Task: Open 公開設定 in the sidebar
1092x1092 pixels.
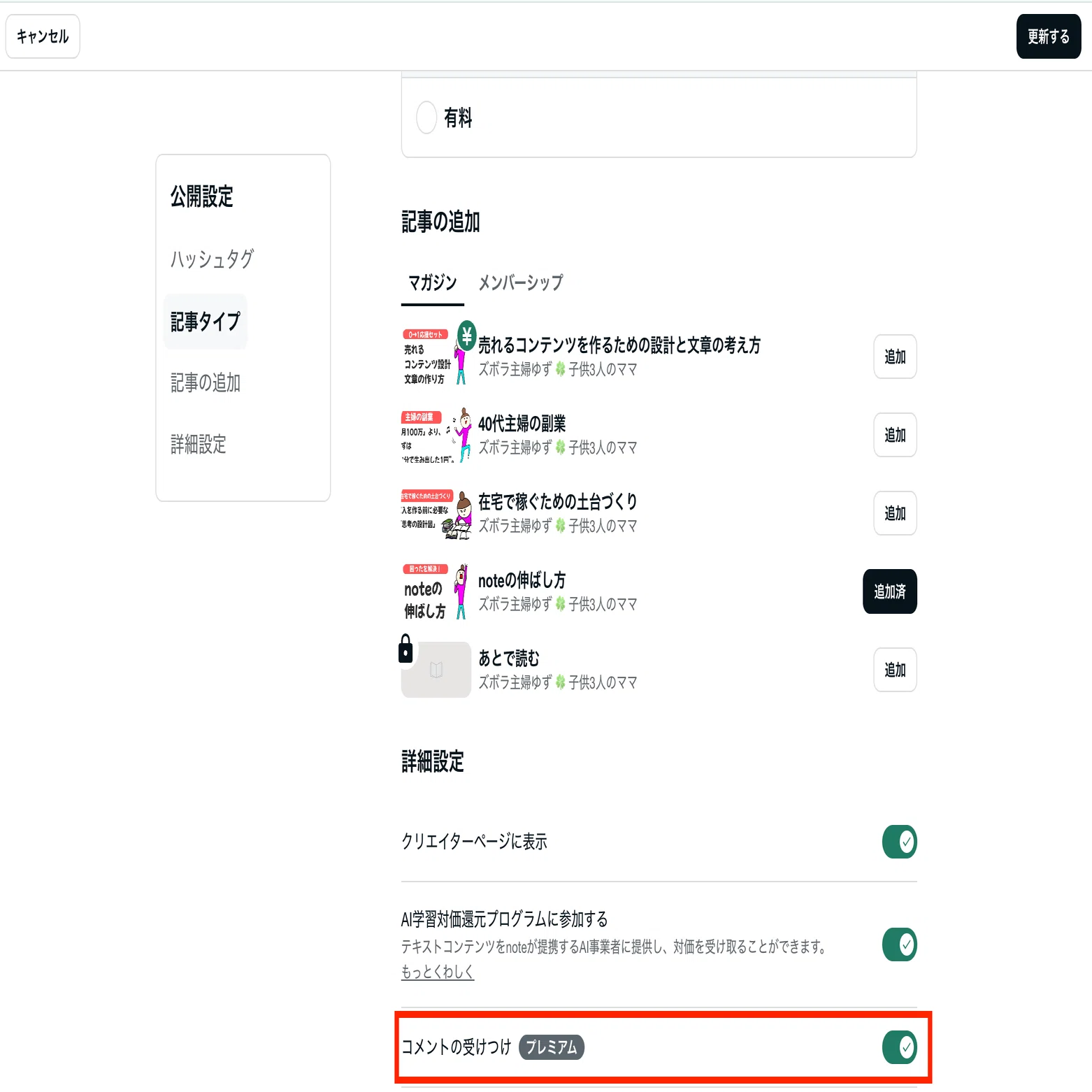Action: (x=202, y=196)
